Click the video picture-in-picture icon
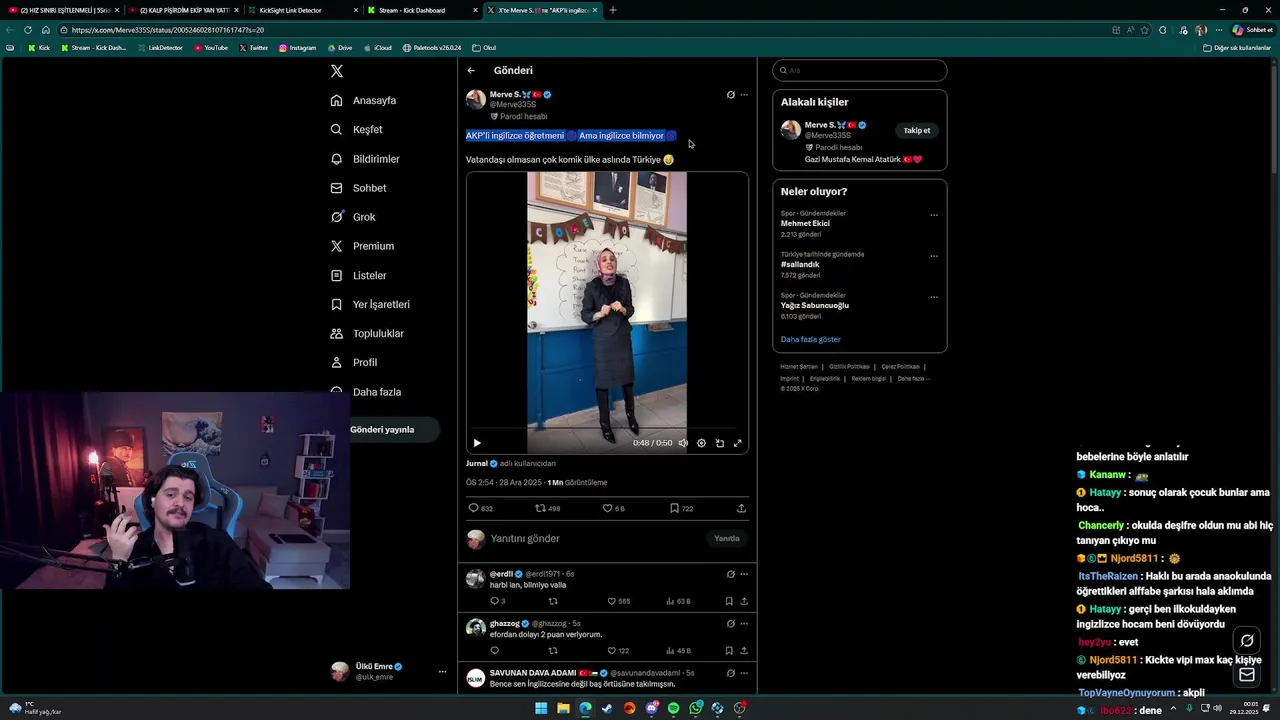 pos(720,443)
